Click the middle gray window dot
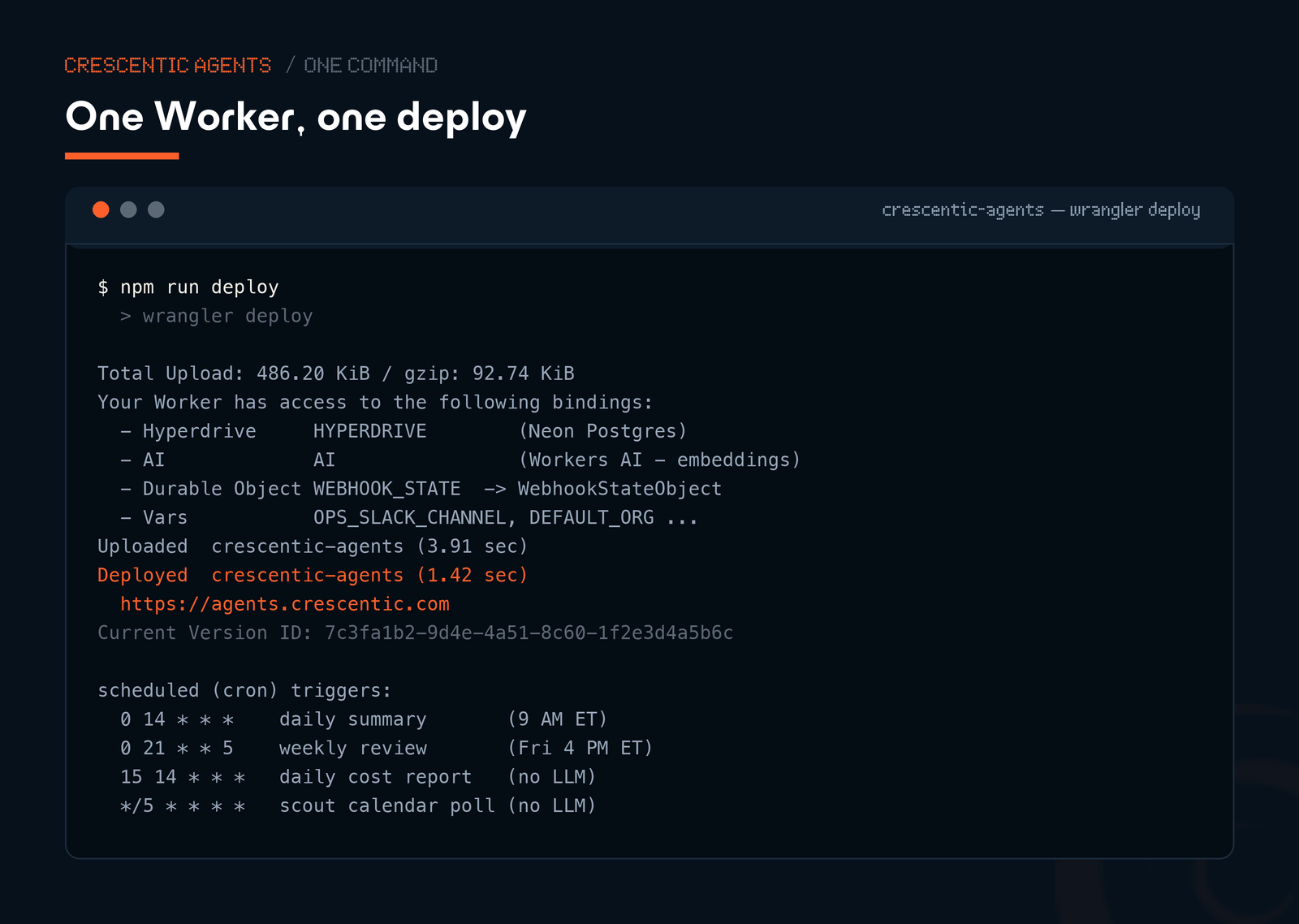The height and width of the screenshot is (924, 1299). (128, 209)
